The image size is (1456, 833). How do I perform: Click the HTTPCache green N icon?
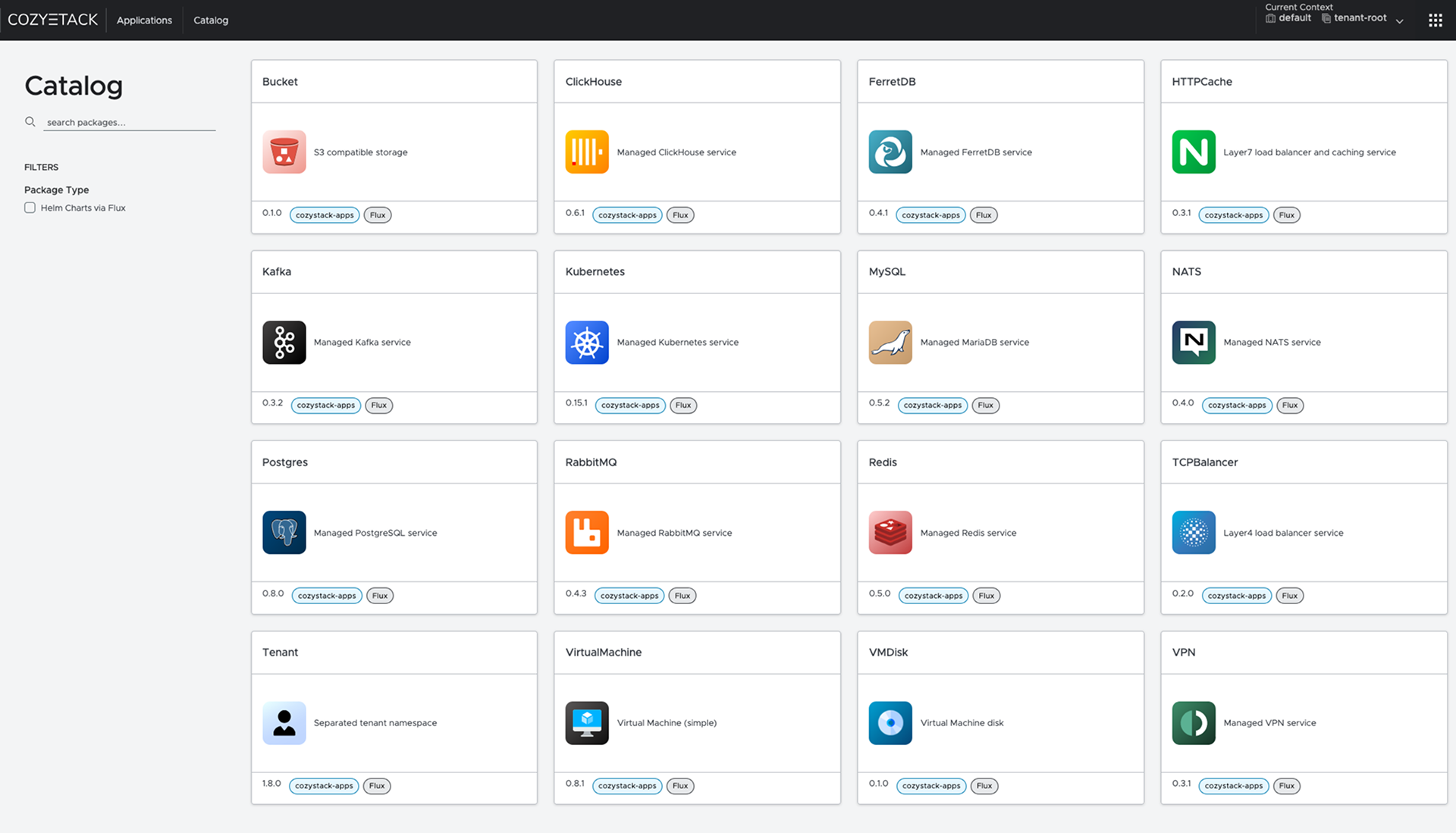1194,152
